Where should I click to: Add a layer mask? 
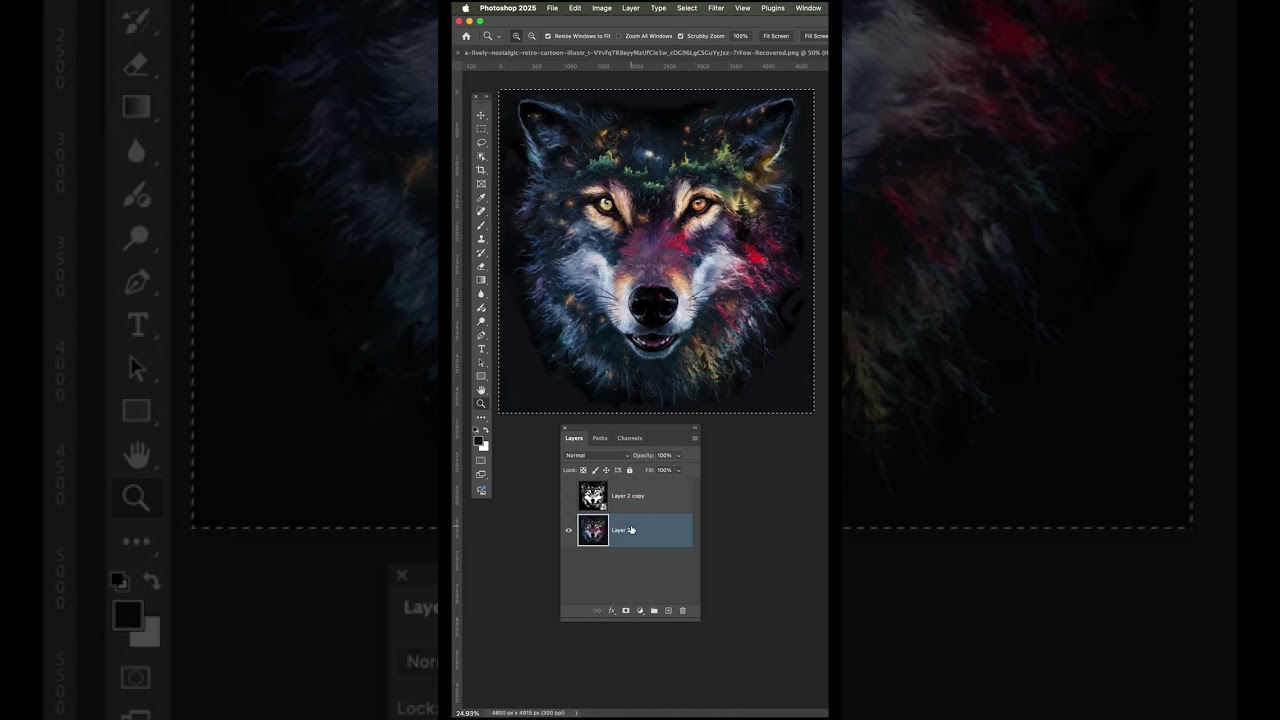pos(626,611)
